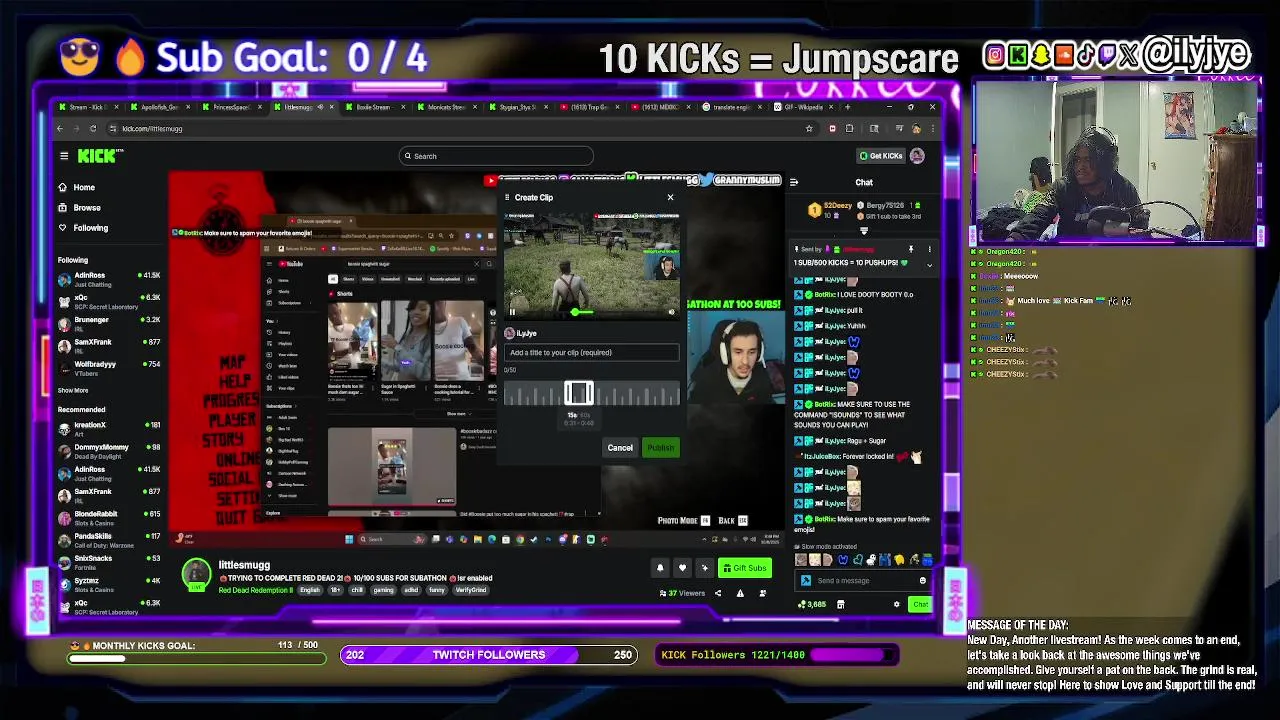The height and width of the screenshot is (720, 1280).
Task: Click the clip title input field
Action: coord(592,352)
